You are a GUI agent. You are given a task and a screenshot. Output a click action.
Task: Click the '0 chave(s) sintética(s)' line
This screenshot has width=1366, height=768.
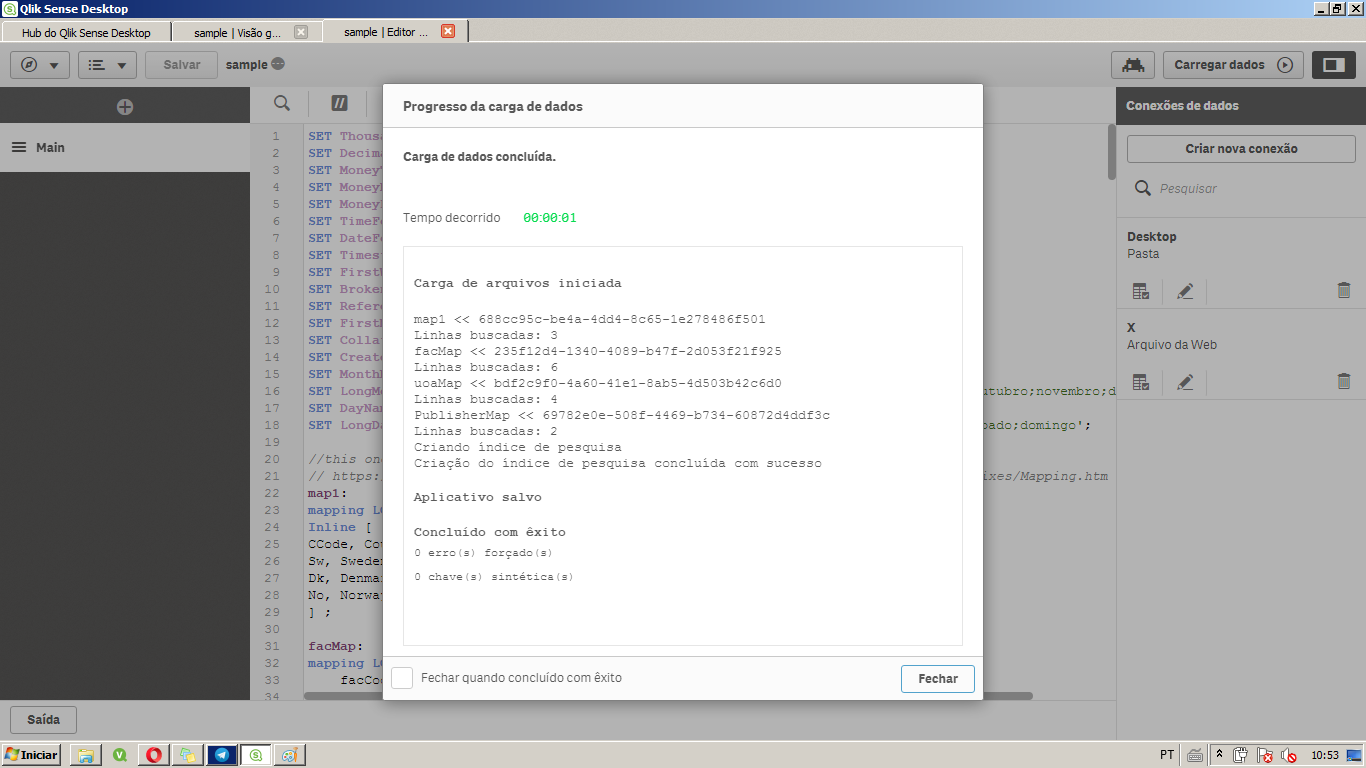pyautogui.click(x=494, y=577)
